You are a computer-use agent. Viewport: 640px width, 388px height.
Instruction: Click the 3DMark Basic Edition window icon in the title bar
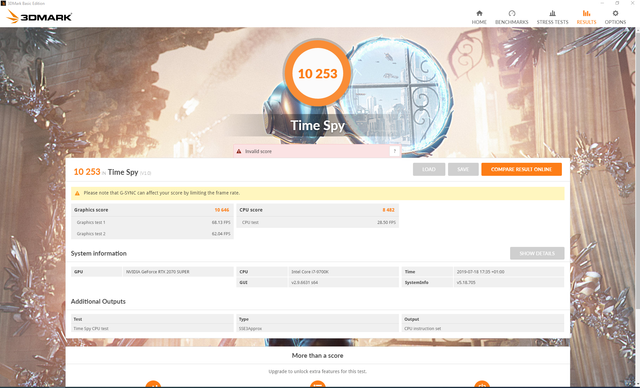pos(3,3)
